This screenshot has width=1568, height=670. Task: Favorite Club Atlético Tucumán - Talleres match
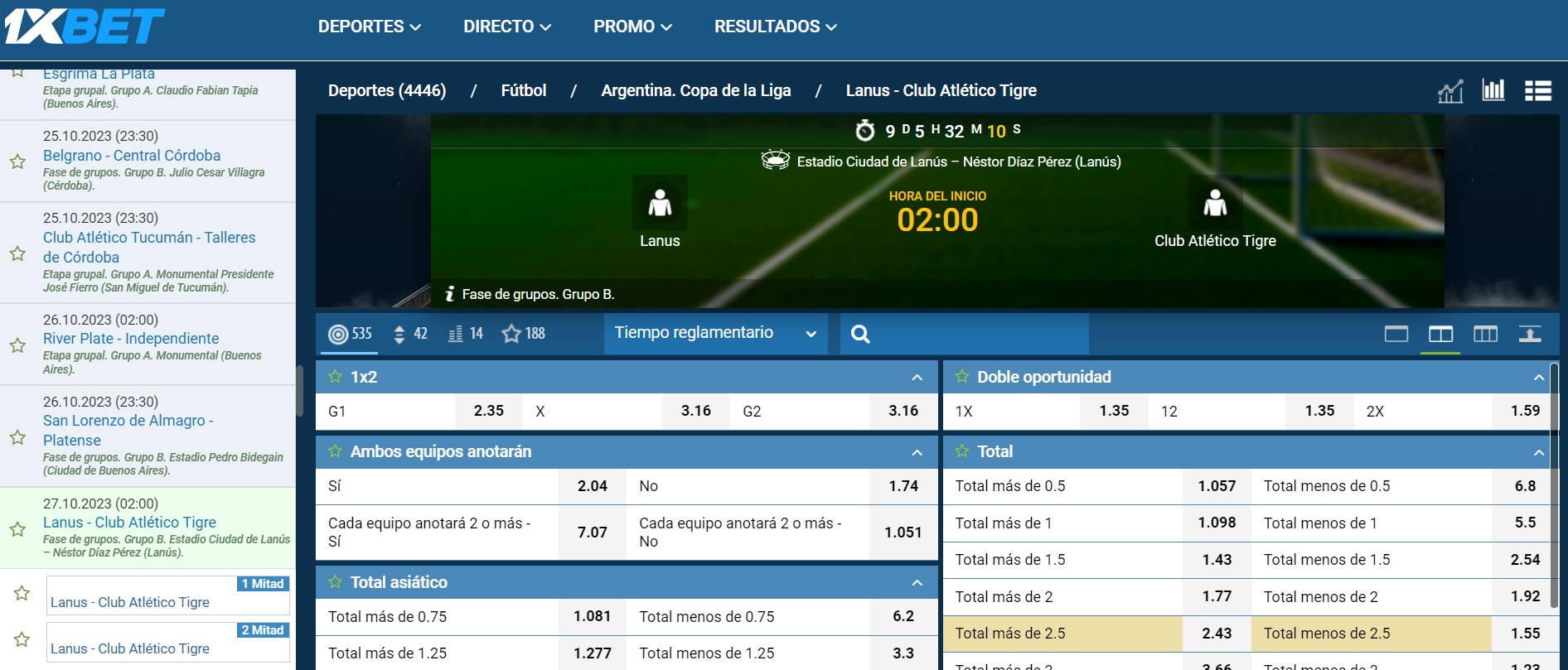(x=17, y=253)
